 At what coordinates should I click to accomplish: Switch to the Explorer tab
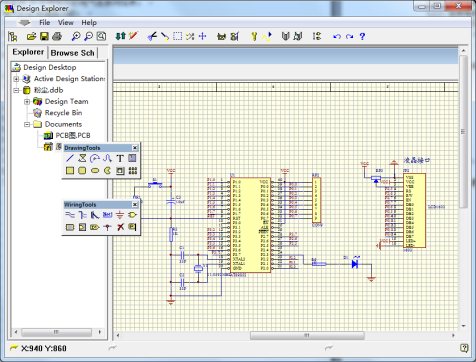click(x=28, y=52)
